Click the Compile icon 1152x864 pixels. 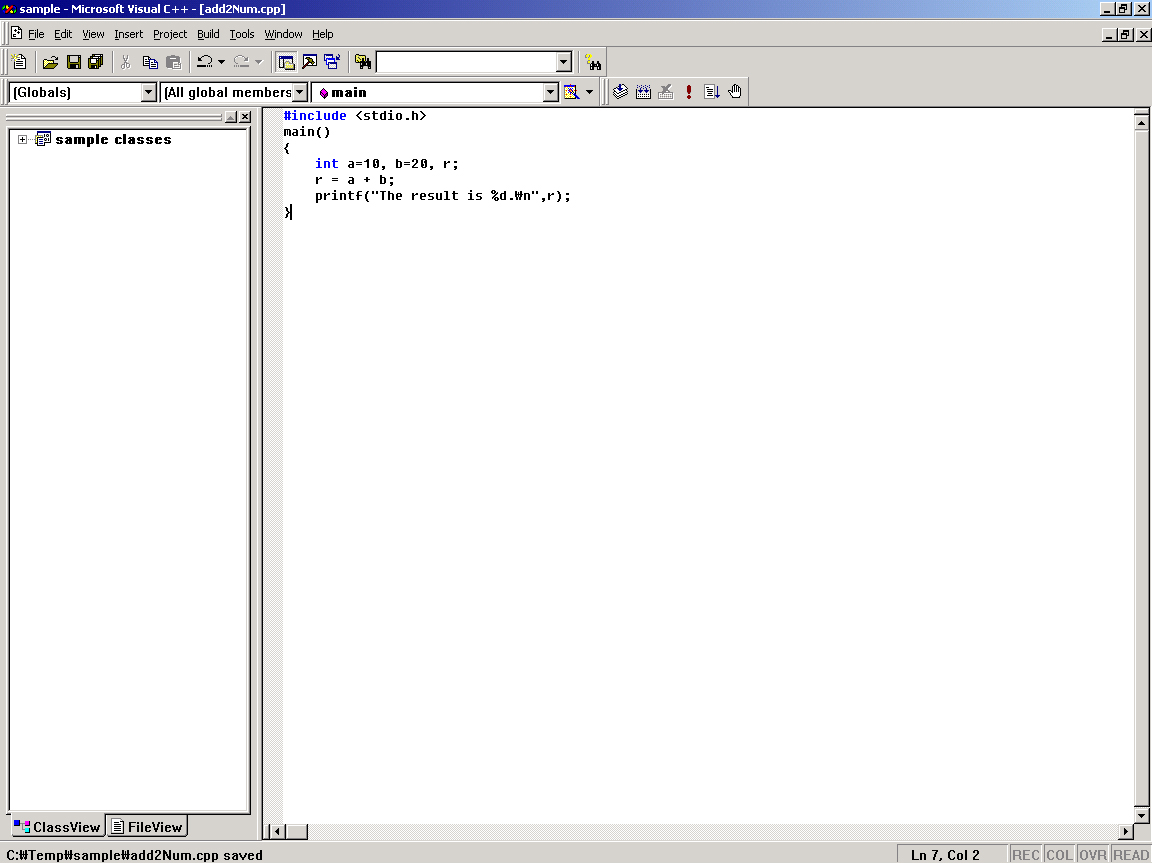(620, 92)
